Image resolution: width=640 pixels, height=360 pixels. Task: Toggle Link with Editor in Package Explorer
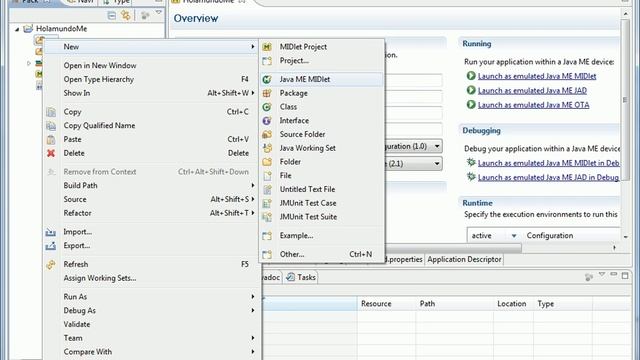pos(126,16)
